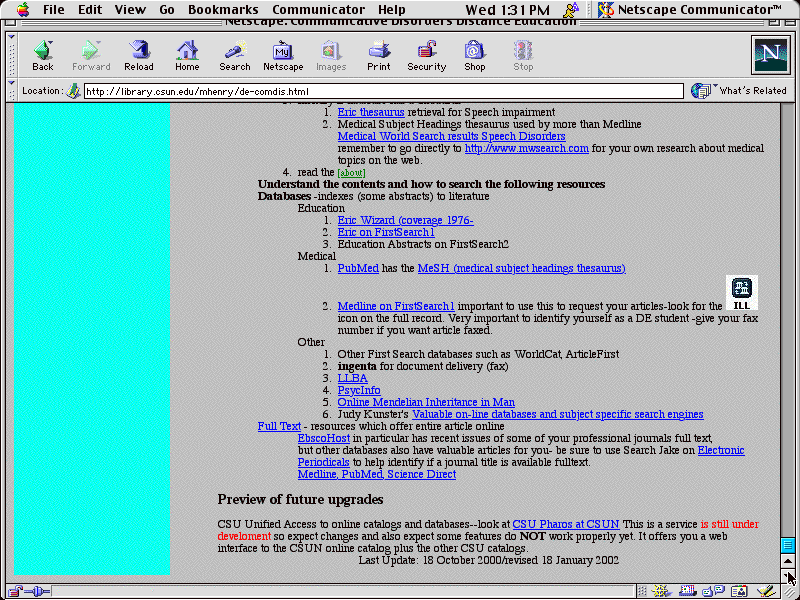Open Medline, PubMed, Science Direct link
This screenshot has width=800, height=600.
(377, 474)
